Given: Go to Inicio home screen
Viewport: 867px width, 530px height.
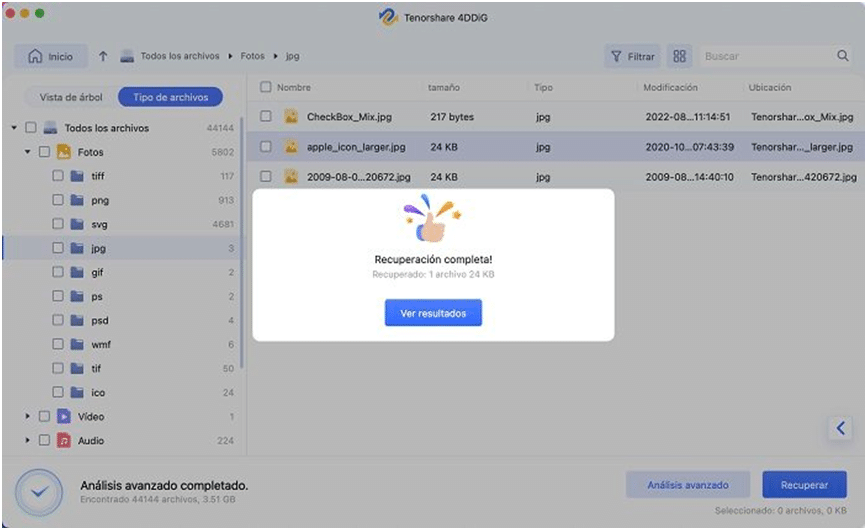Looking at the screenshot, I should coord(51,56).
